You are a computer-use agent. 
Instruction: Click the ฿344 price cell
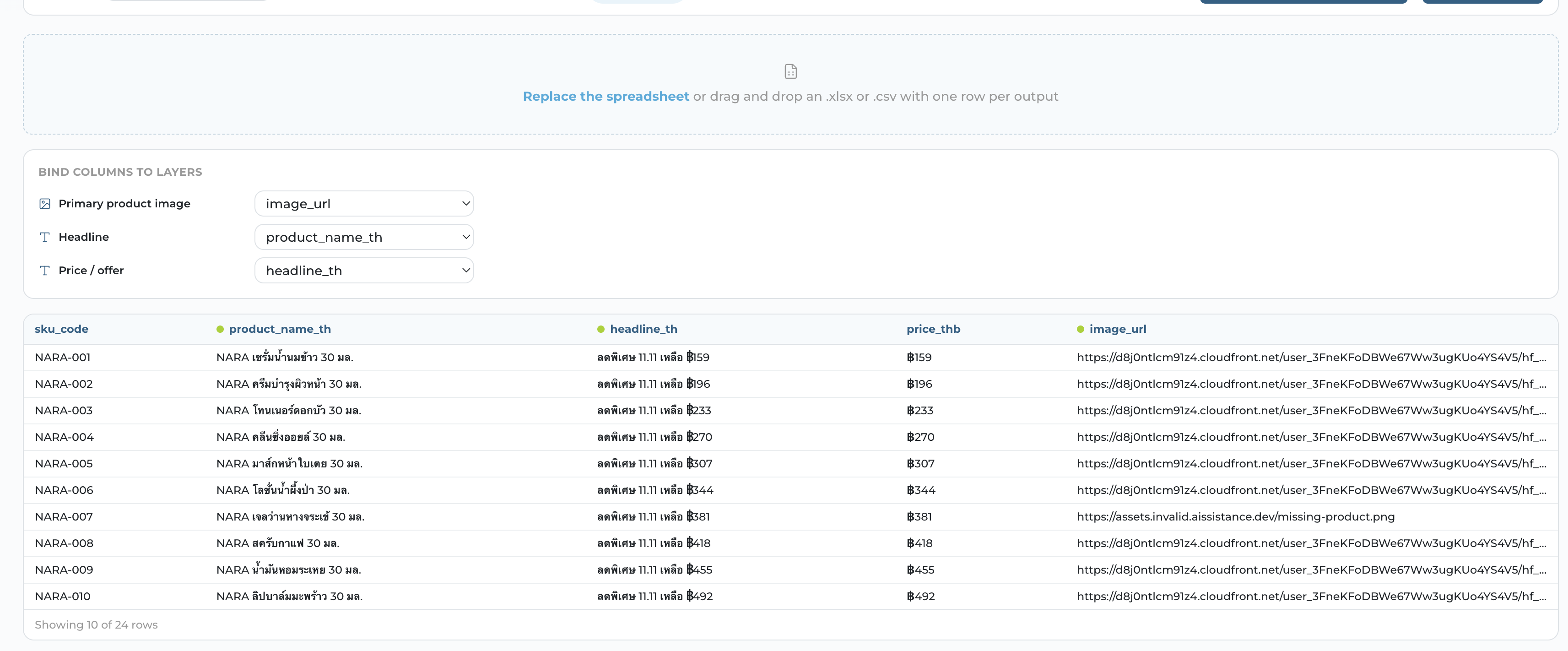click(921, 490)
